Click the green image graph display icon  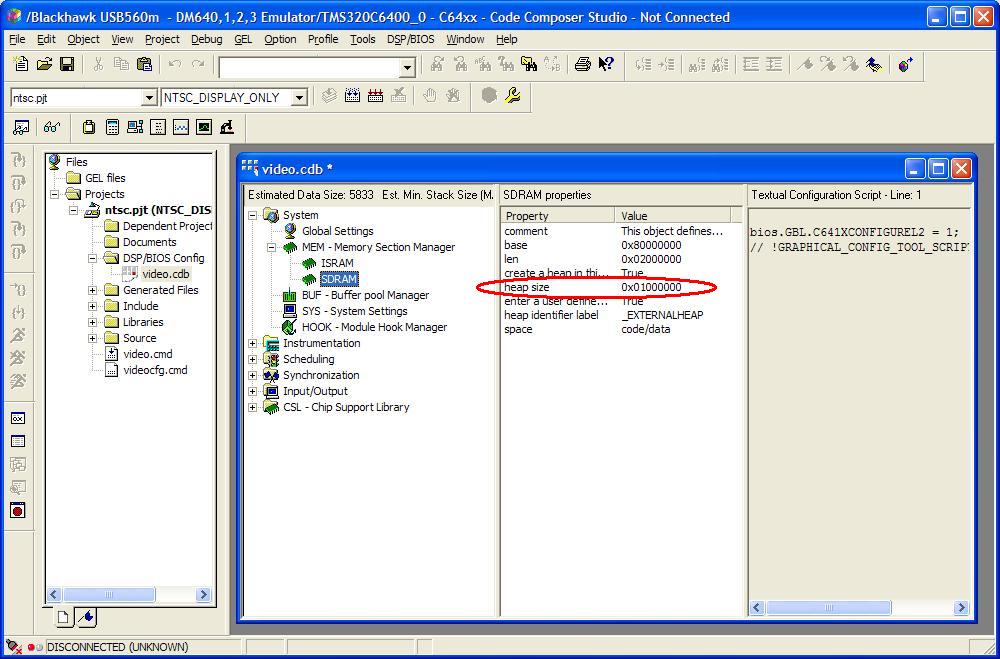tap(203, 128)
